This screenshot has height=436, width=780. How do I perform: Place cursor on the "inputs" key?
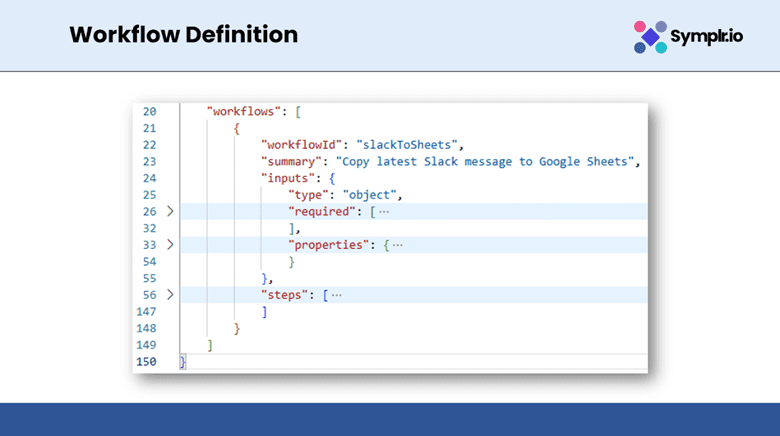pyautogui.click(x=287, y=178)
